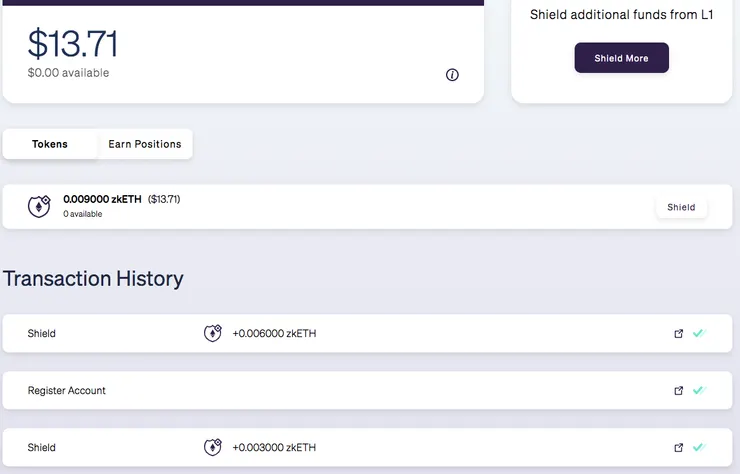Click the zkETH icon next to +0.006000 zkETH
Image resolution: width=740 pixels, height=474 pixels.
[x=212, y=333]
